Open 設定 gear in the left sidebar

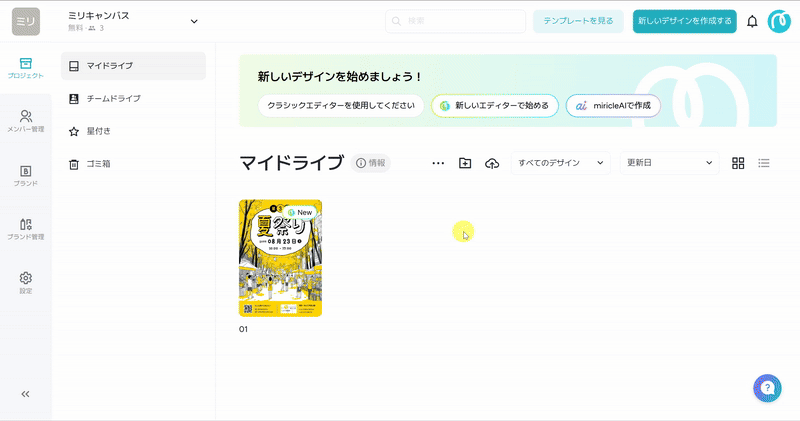click(26, 283)
